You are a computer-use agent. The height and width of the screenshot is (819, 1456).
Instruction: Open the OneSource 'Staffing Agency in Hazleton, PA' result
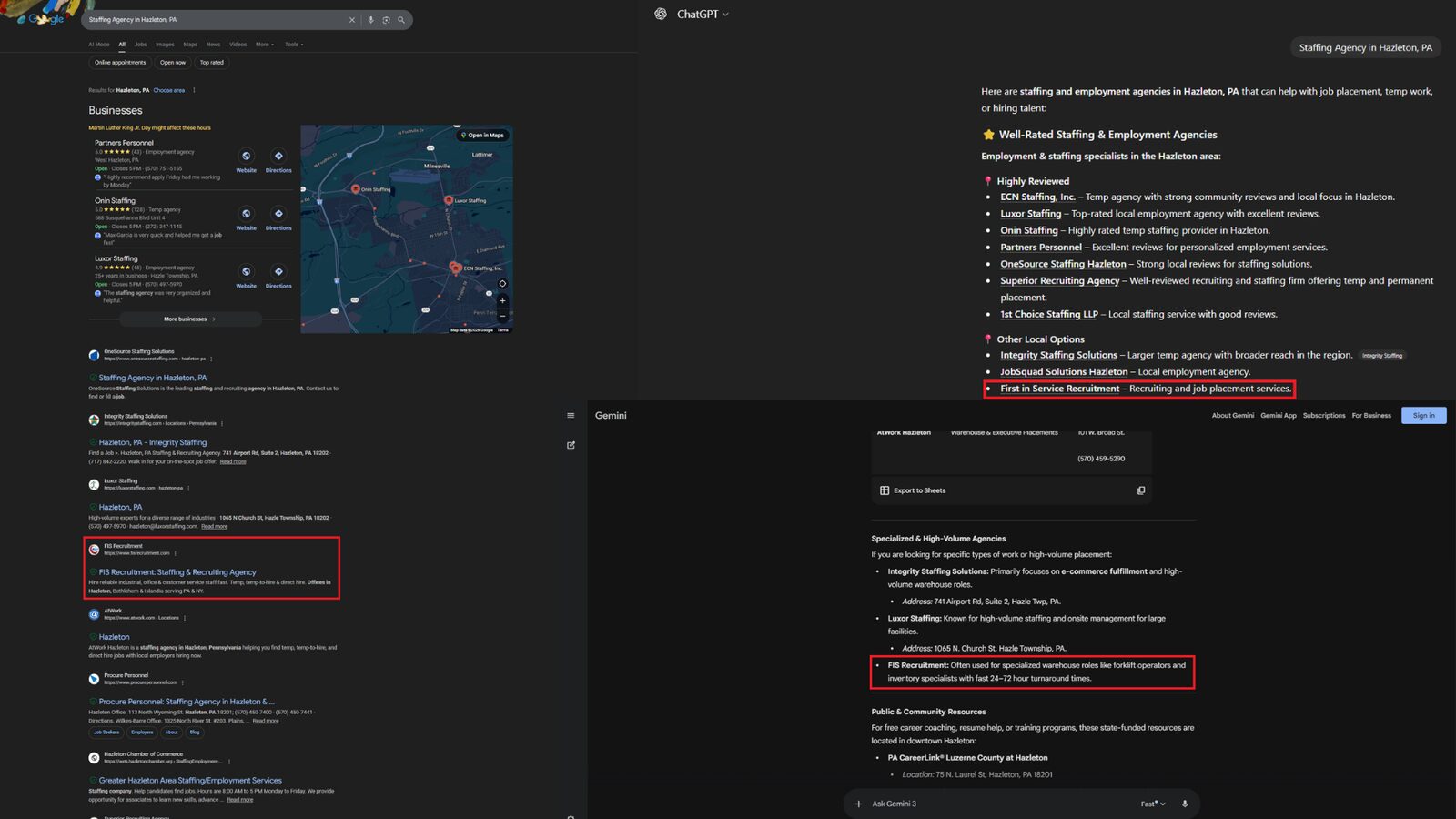(153, 378)
